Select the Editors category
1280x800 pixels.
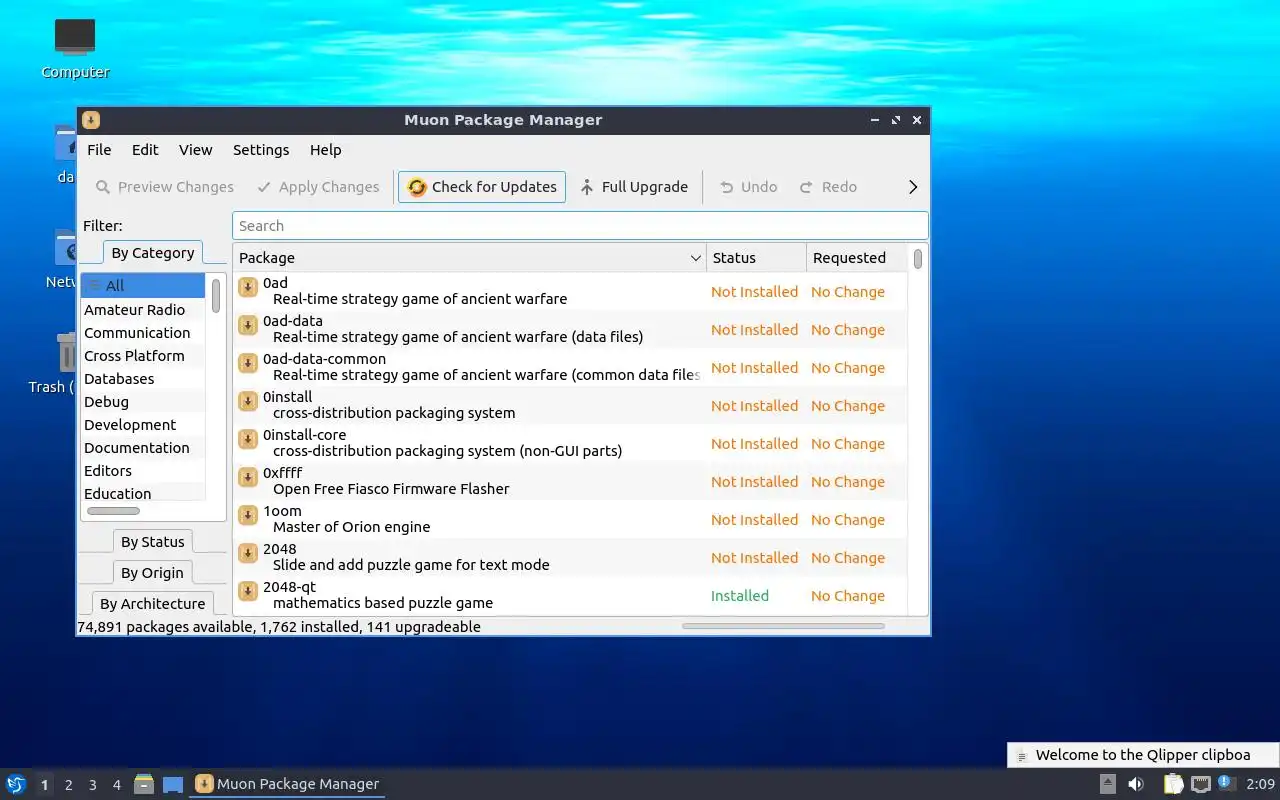pyautogui.click(x=143, y=471)
